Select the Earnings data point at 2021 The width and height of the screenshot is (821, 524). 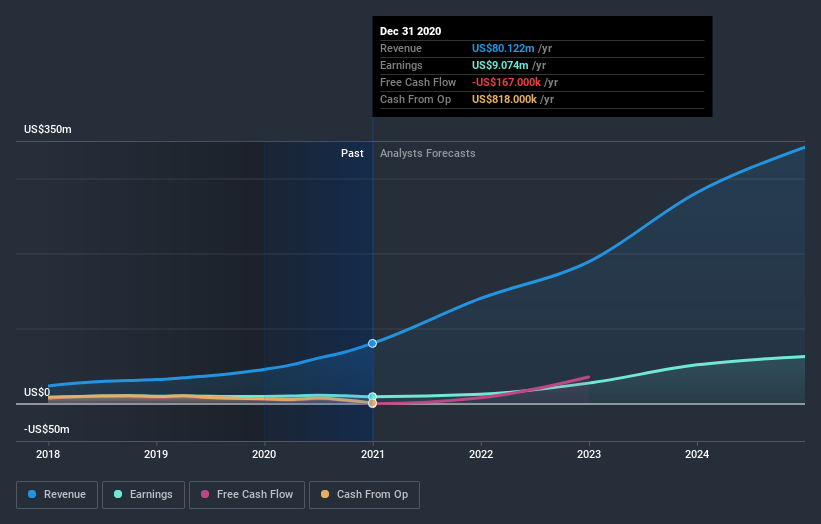coord(372,397)
